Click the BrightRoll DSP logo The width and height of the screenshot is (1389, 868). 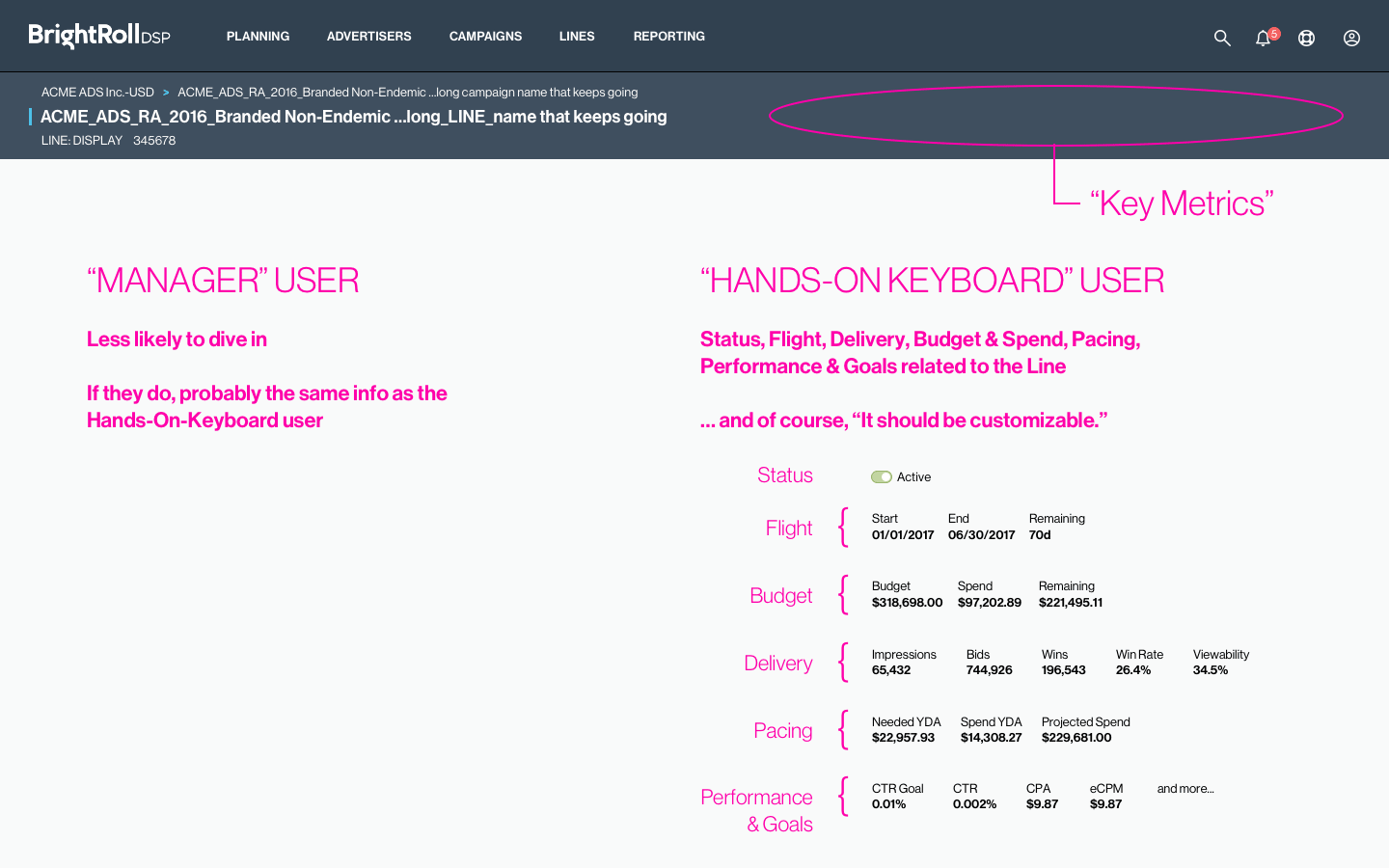click(x=99, y=36)
